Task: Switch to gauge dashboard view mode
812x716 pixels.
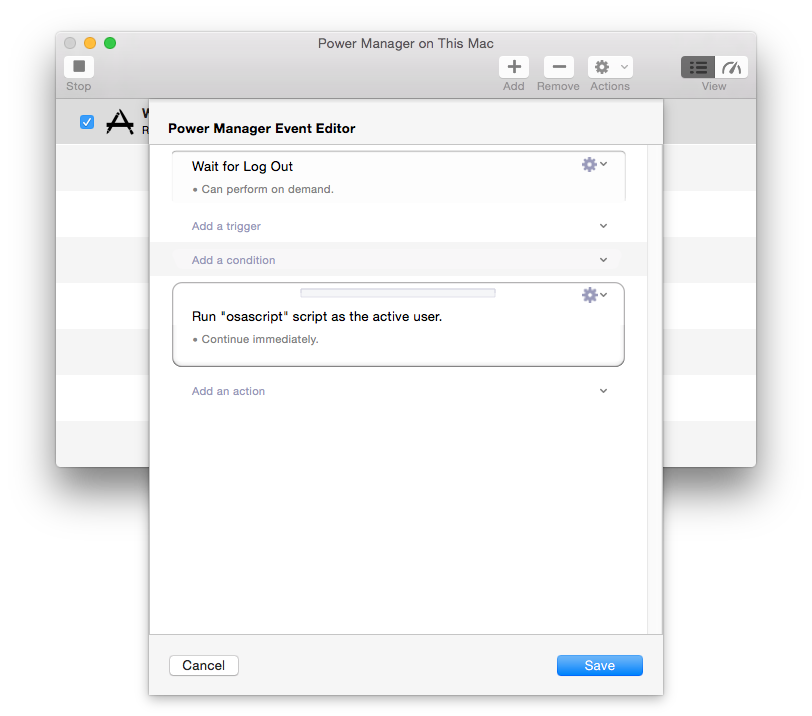Action: pos(731,67)
